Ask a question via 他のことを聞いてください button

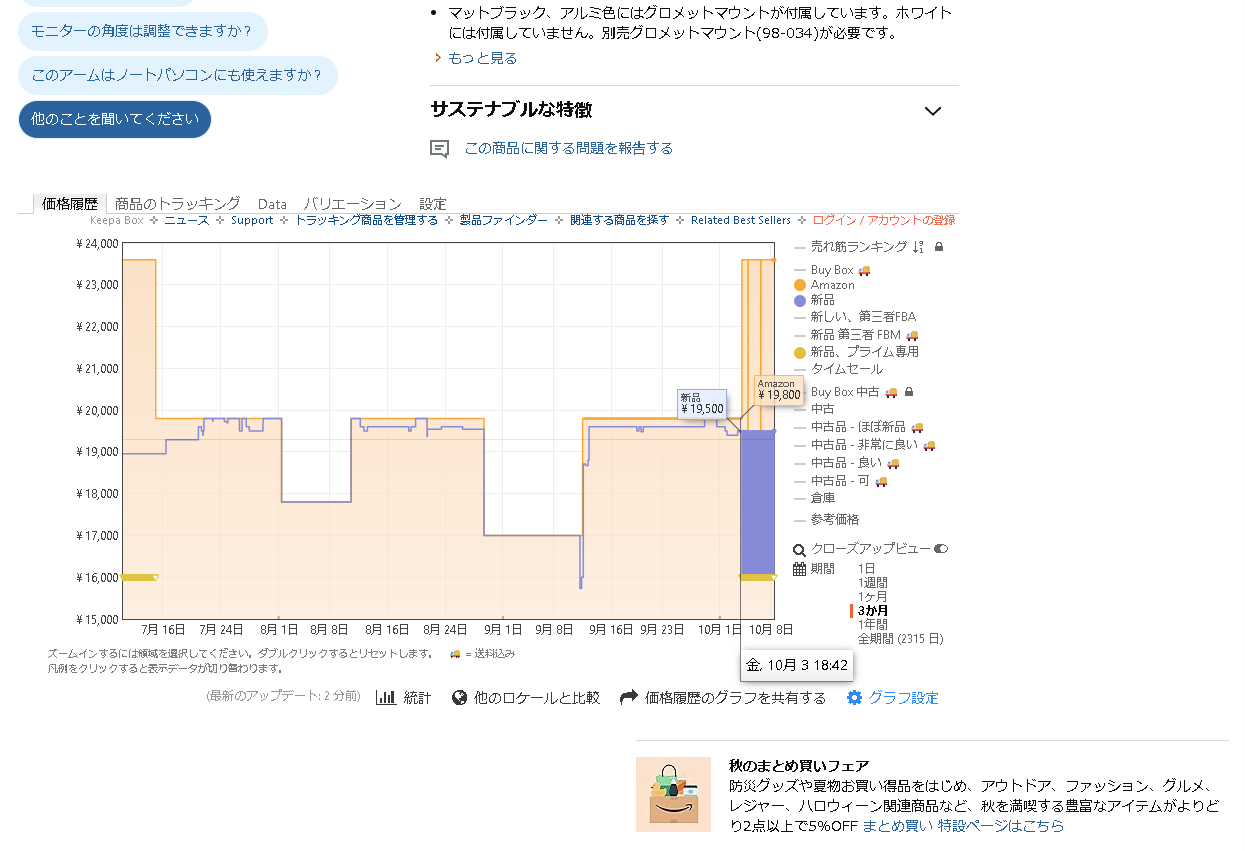[114, 119]
